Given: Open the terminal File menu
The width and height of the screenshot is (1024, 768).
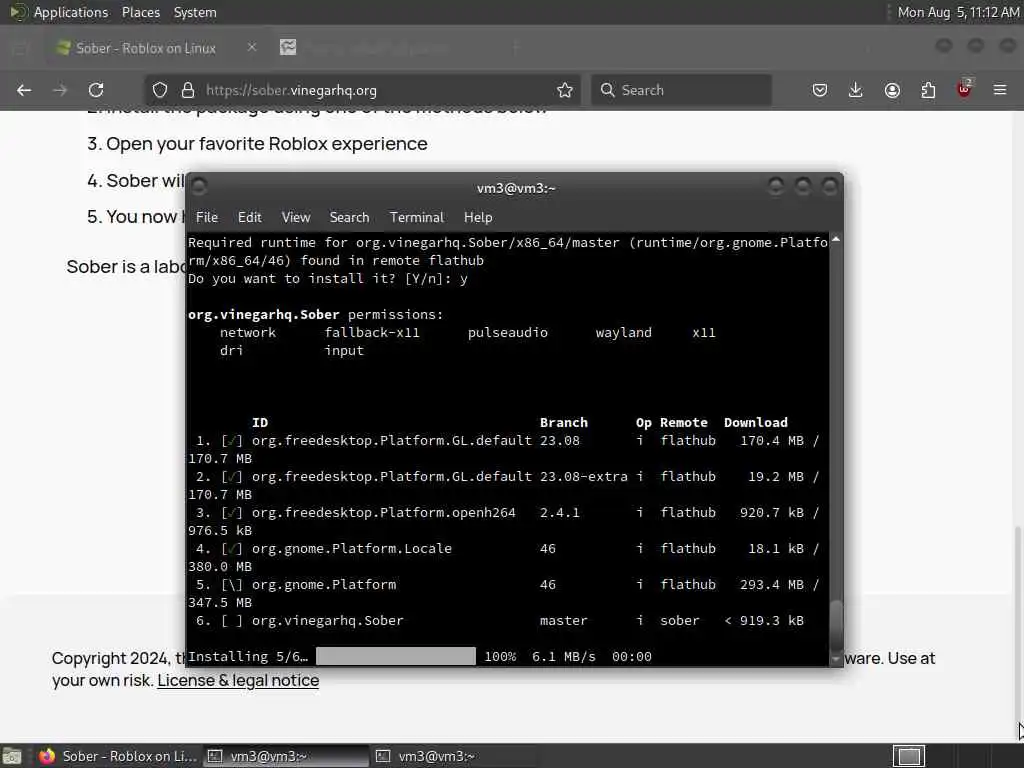Looking at the screenshot, I should coord(206,217).
